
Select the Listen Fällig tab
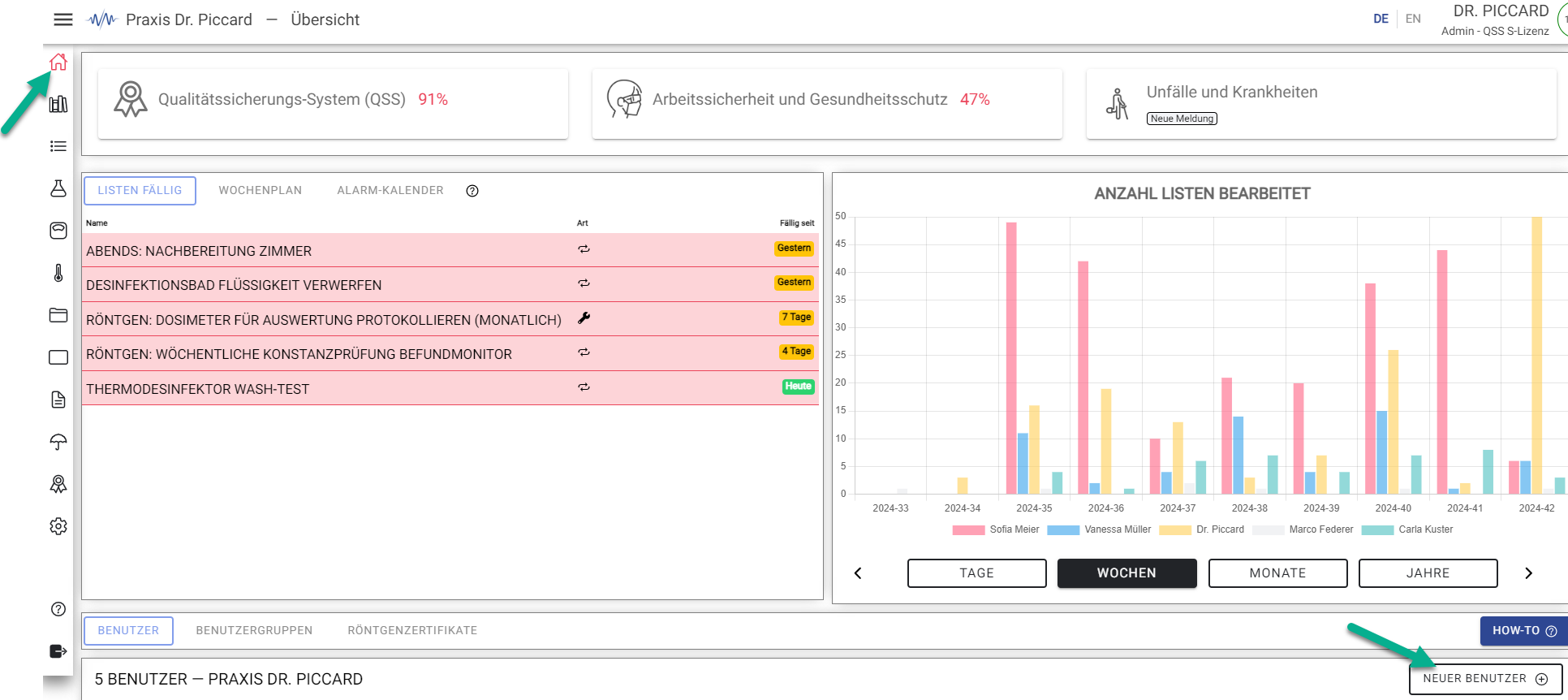pos(140,191)
